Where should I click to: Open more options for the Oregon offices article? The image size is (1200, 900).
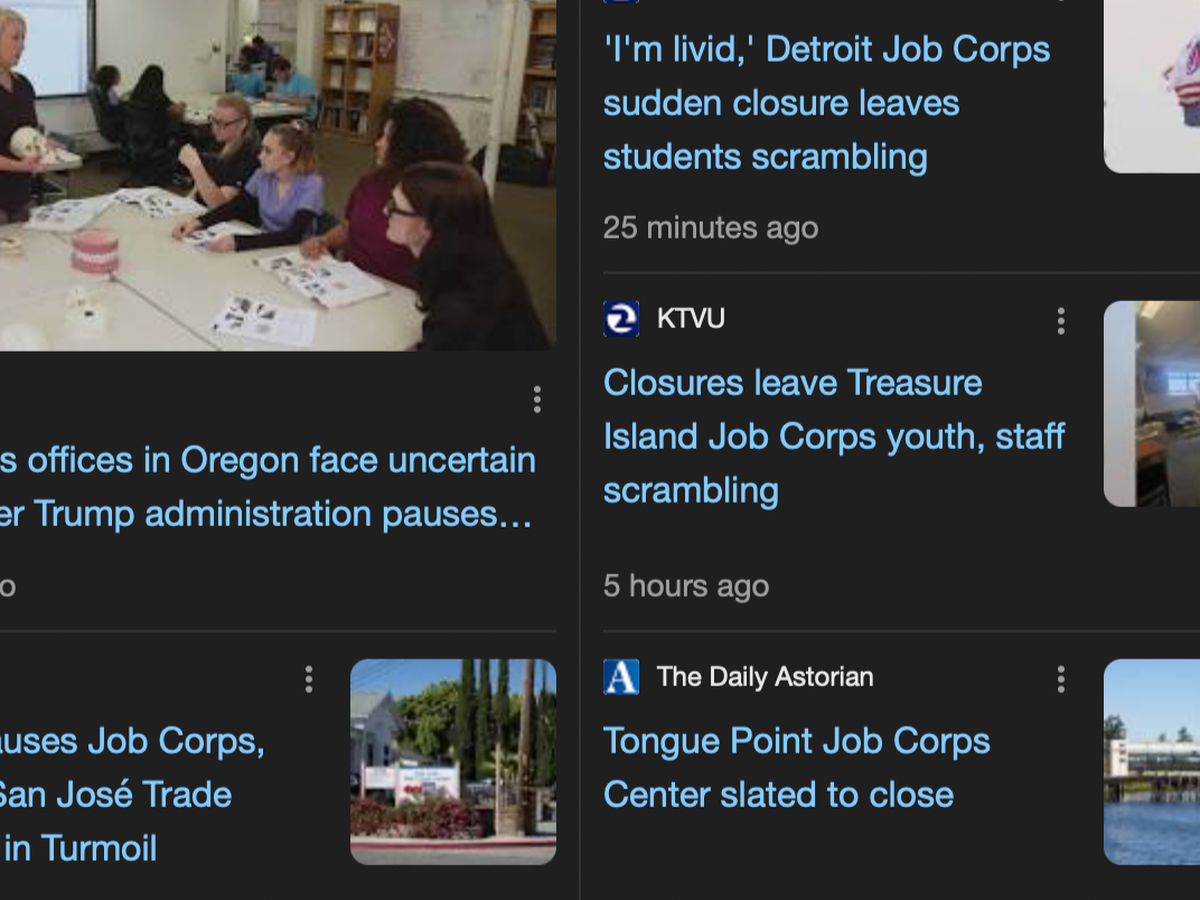(x=537, y=400)
